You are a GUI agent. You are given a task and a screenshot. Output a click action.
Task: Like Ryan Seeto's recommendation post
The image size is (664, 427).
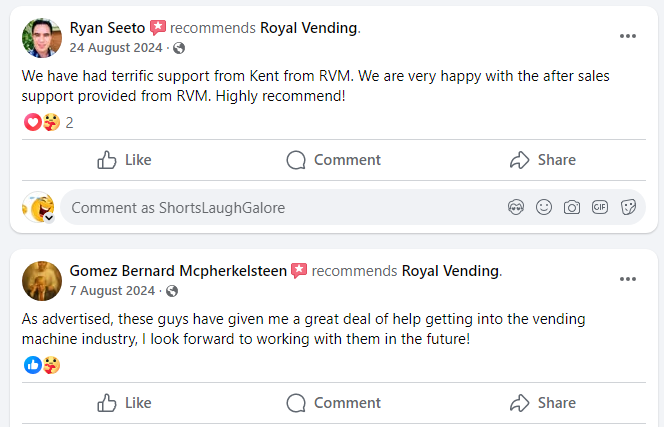click(125, 160)
